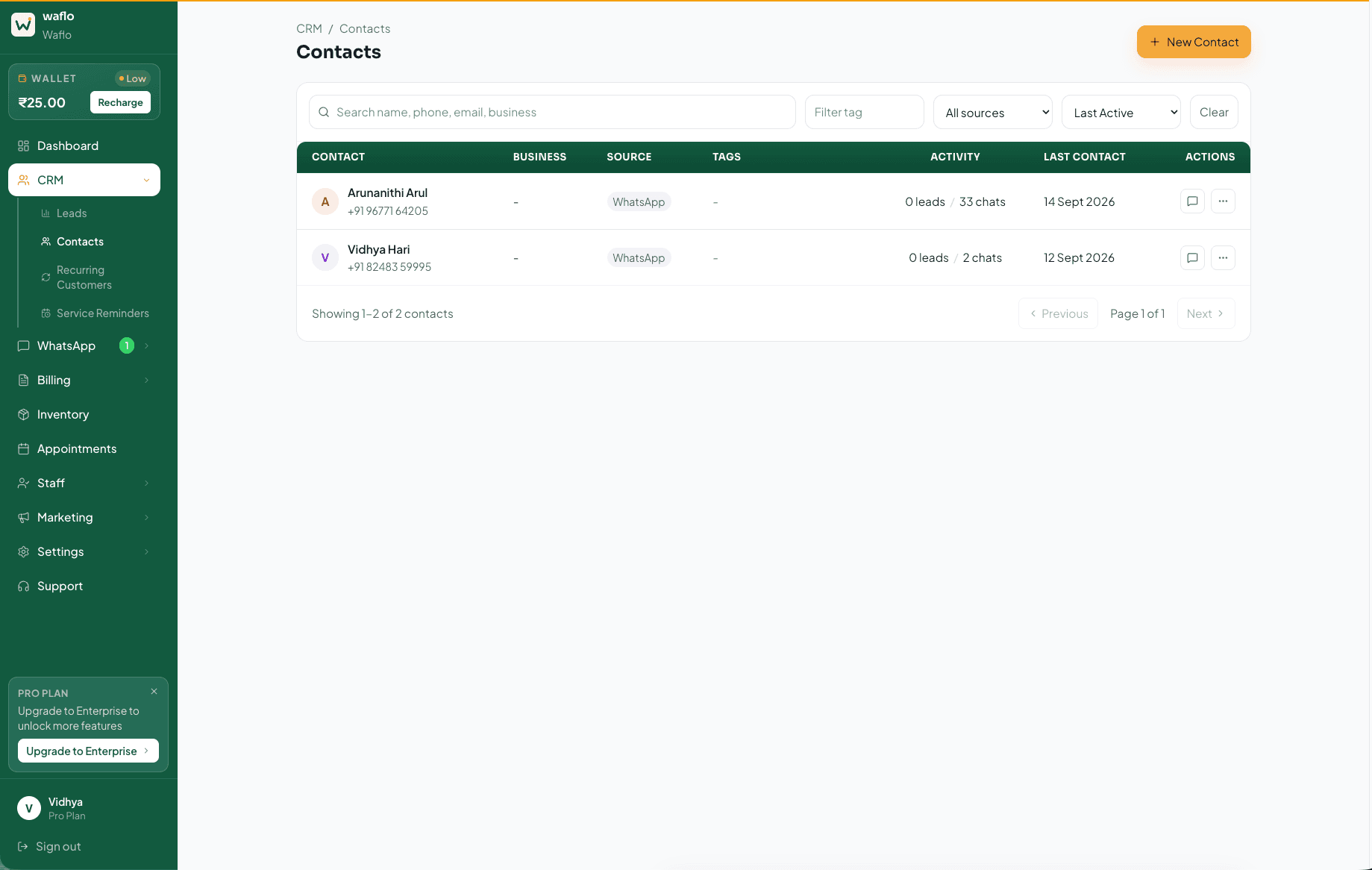Open the Last Active sort dropdown

tap(1121, 112)
